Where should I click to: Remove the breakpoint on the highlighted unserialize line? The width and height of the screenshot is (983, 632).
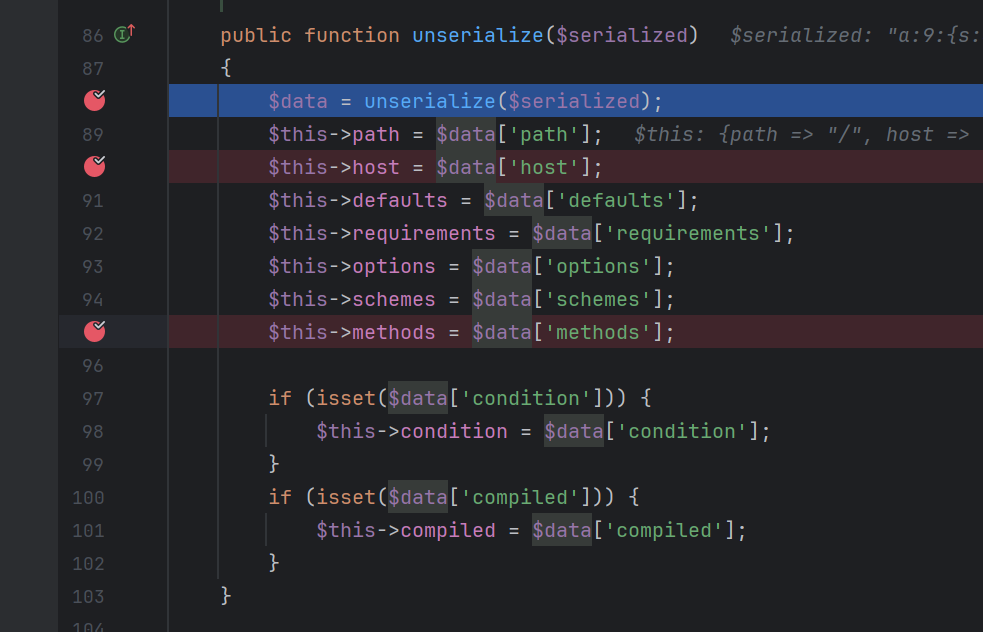click(x=95, y=100)
